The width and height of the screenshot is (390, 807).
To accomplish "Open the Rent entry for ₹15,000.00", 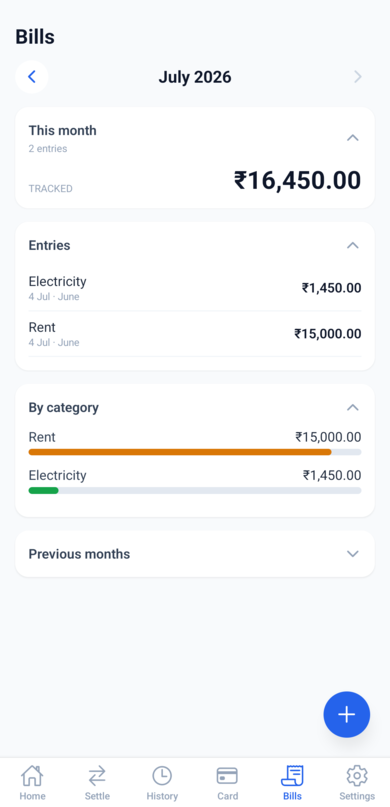I will click(195, 334).
